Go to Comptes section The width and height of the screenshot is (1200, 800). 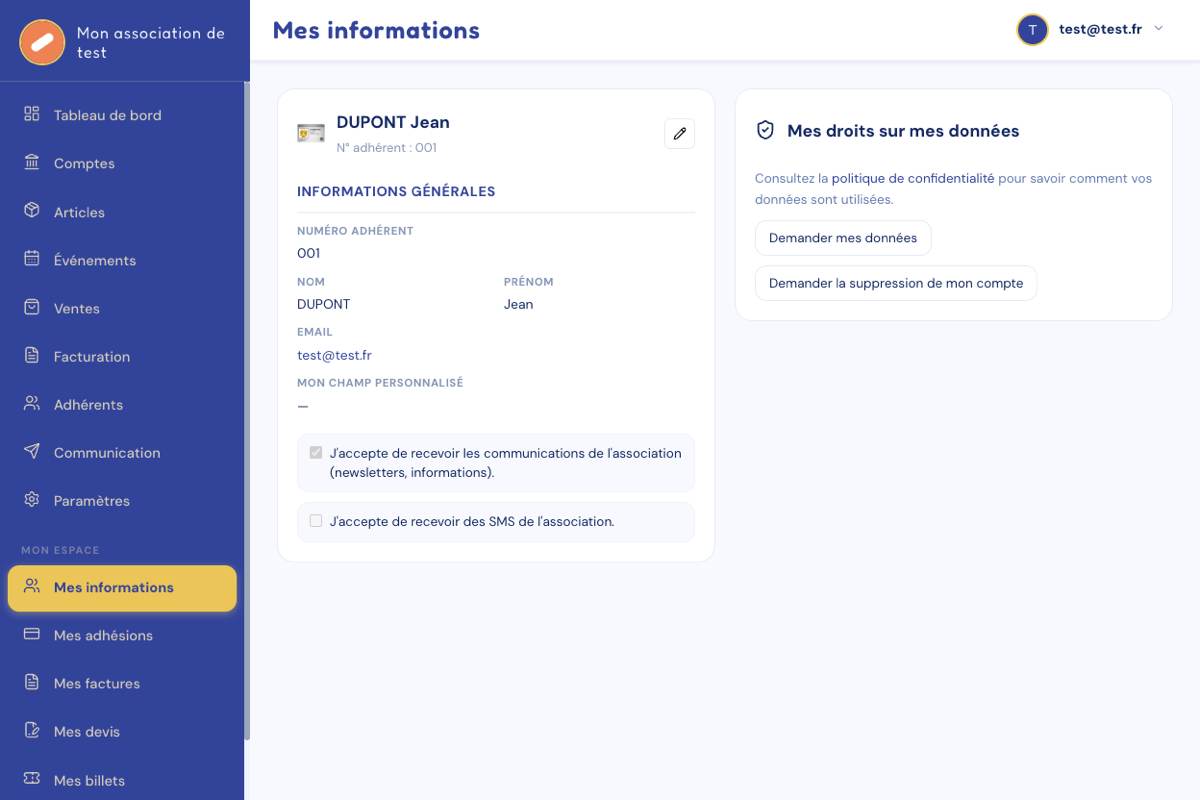point(122,163)
